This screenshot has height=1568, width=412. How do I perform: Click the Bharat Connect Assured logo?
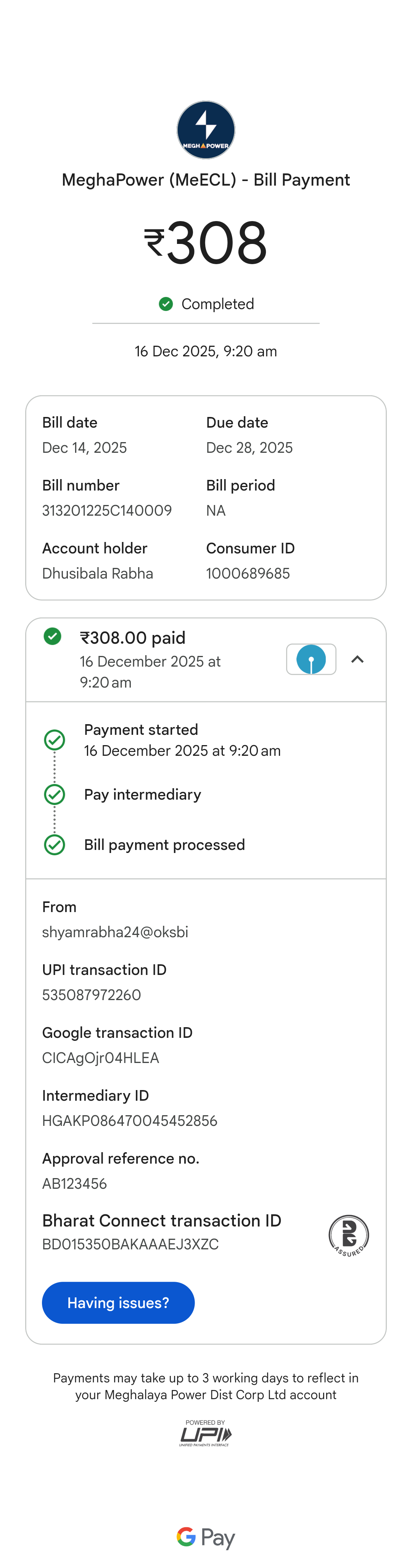(349, 1235)
